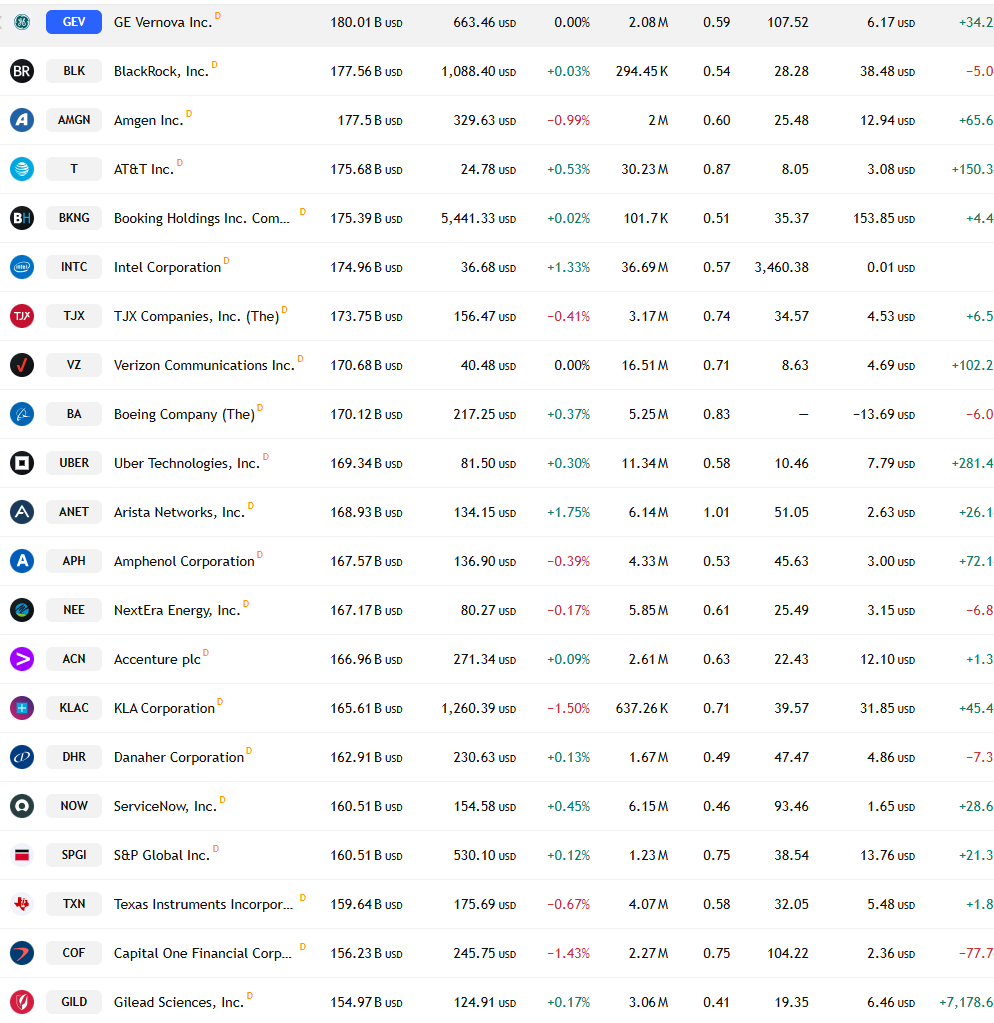The height and width of the screenshot is (1023, 994).
Task: Select the BLK ticker badge
Action: (x=74, y=71)
